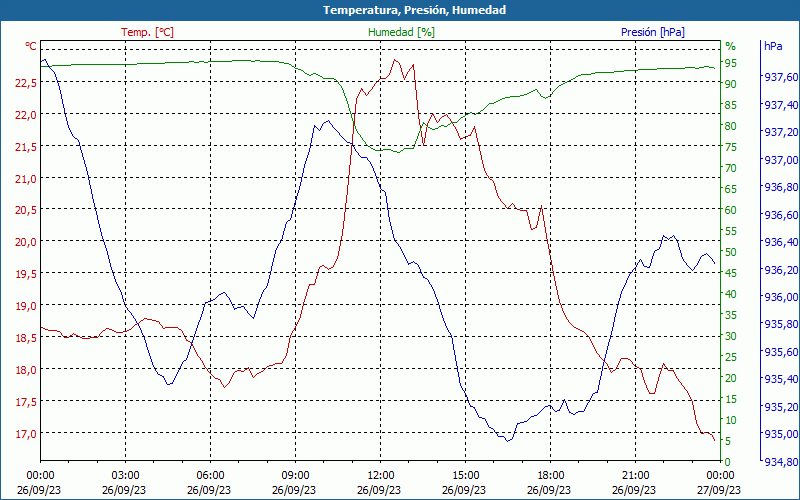Click the 15 humidity axis value
Viewport: 800px width, 500px height.
pyautogui.click(x=731, y=399)
